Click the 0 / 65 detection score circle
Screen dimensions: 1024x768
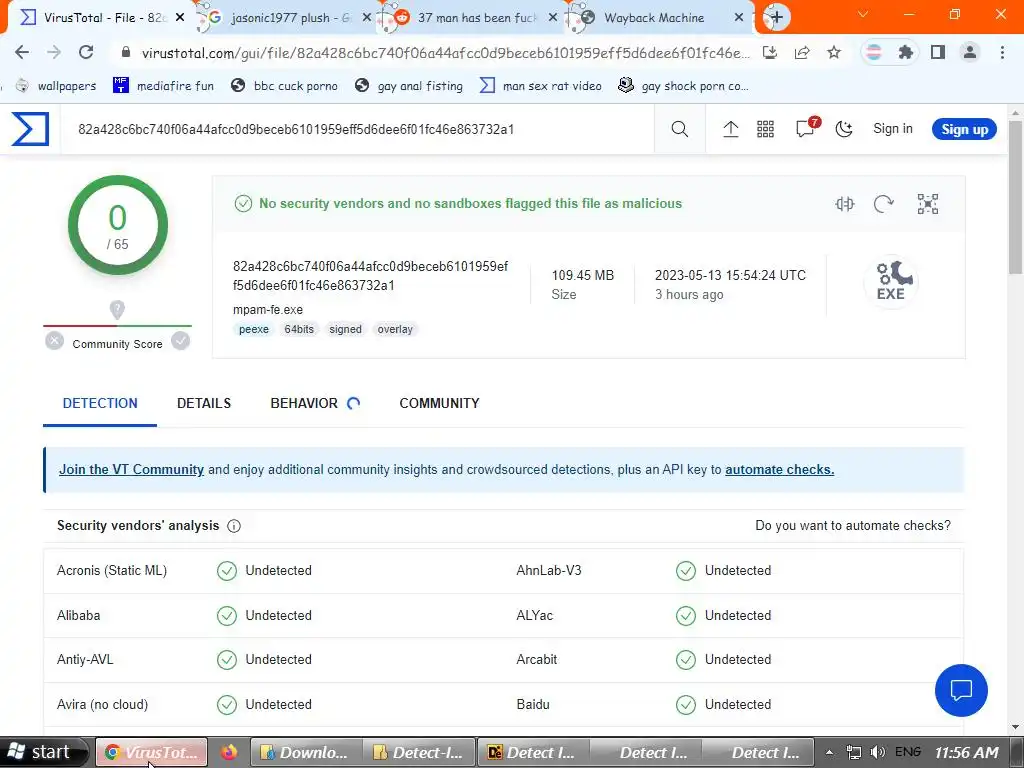(118, 225)
